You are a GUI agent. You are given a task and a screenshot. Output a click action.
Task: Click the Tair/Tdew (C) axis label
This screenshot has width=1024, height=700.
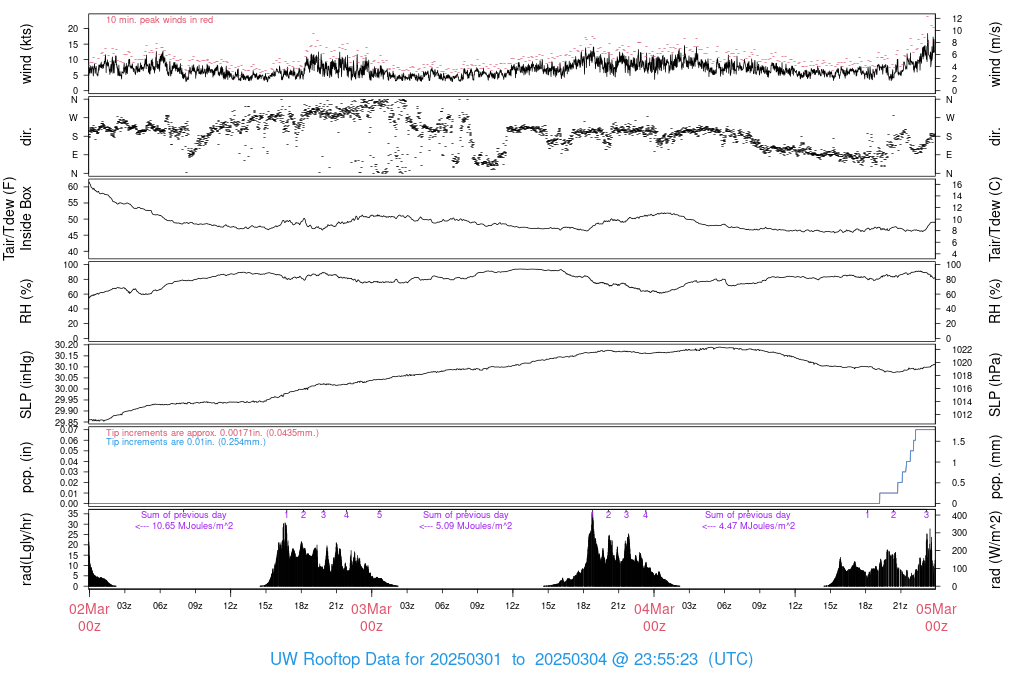[997, 218]
